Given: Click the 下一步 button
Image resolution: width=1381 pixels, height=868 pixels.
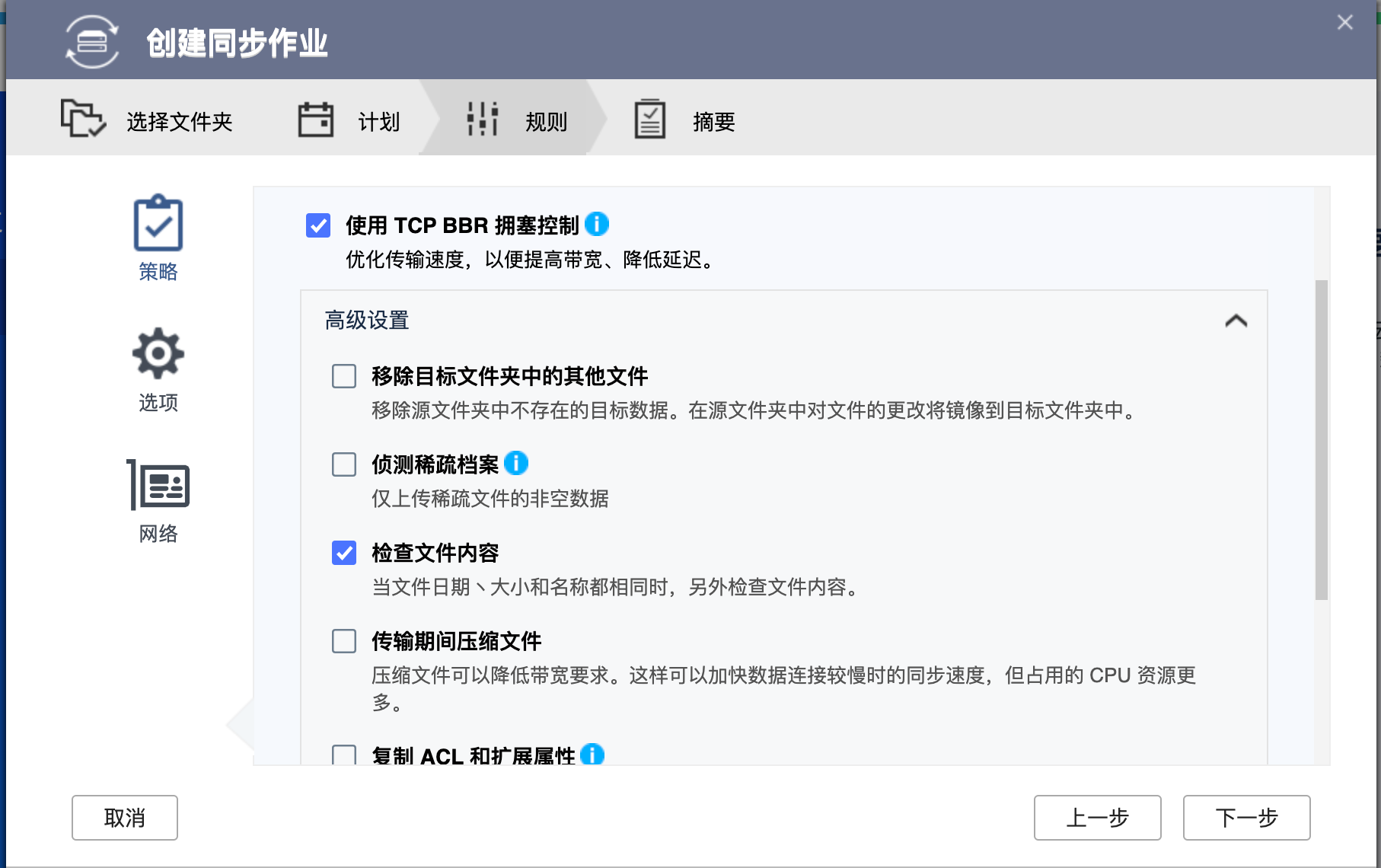Looking at the screenshot, I should tap(1245, 817).
